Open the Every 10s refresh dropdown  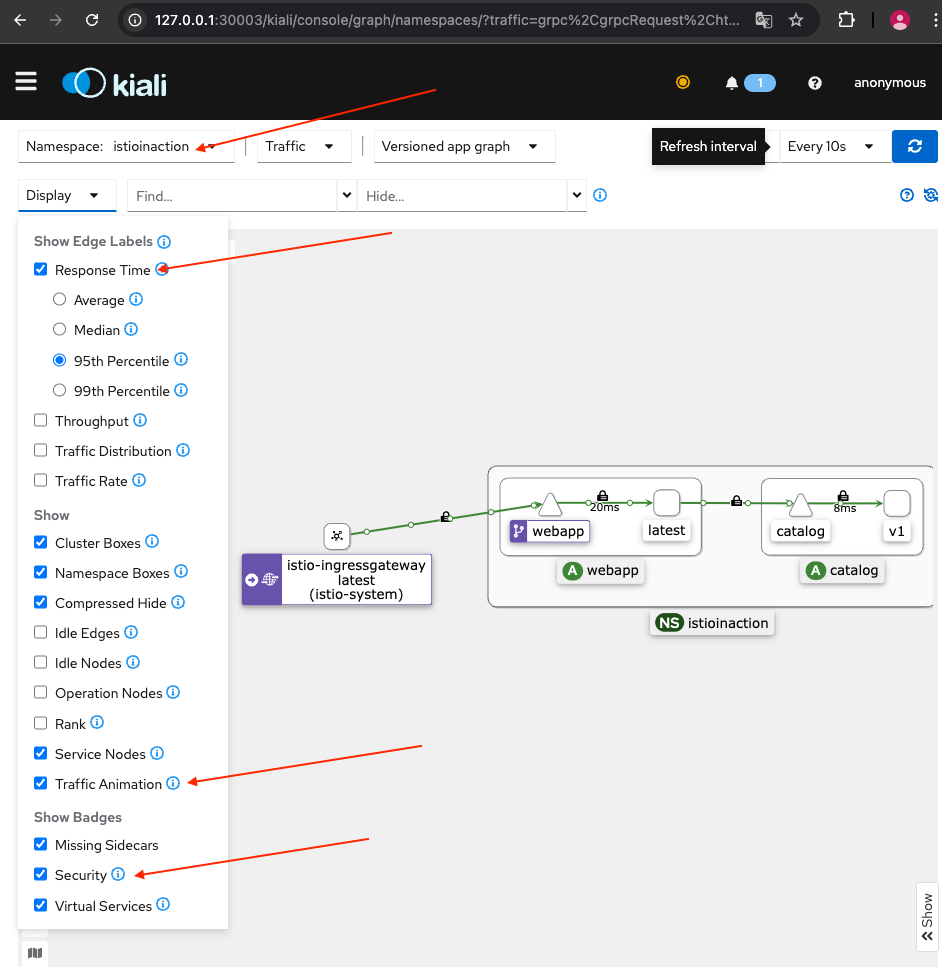[835, 146]
